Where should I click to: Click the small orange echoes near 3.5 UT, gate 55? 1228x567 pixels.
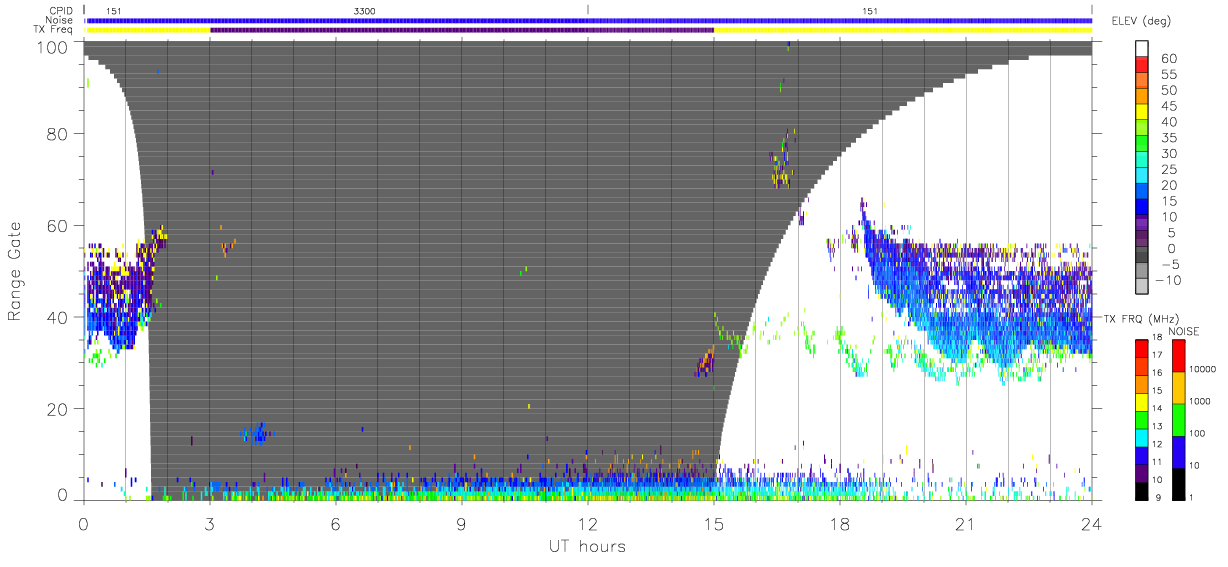coord(229,246)
